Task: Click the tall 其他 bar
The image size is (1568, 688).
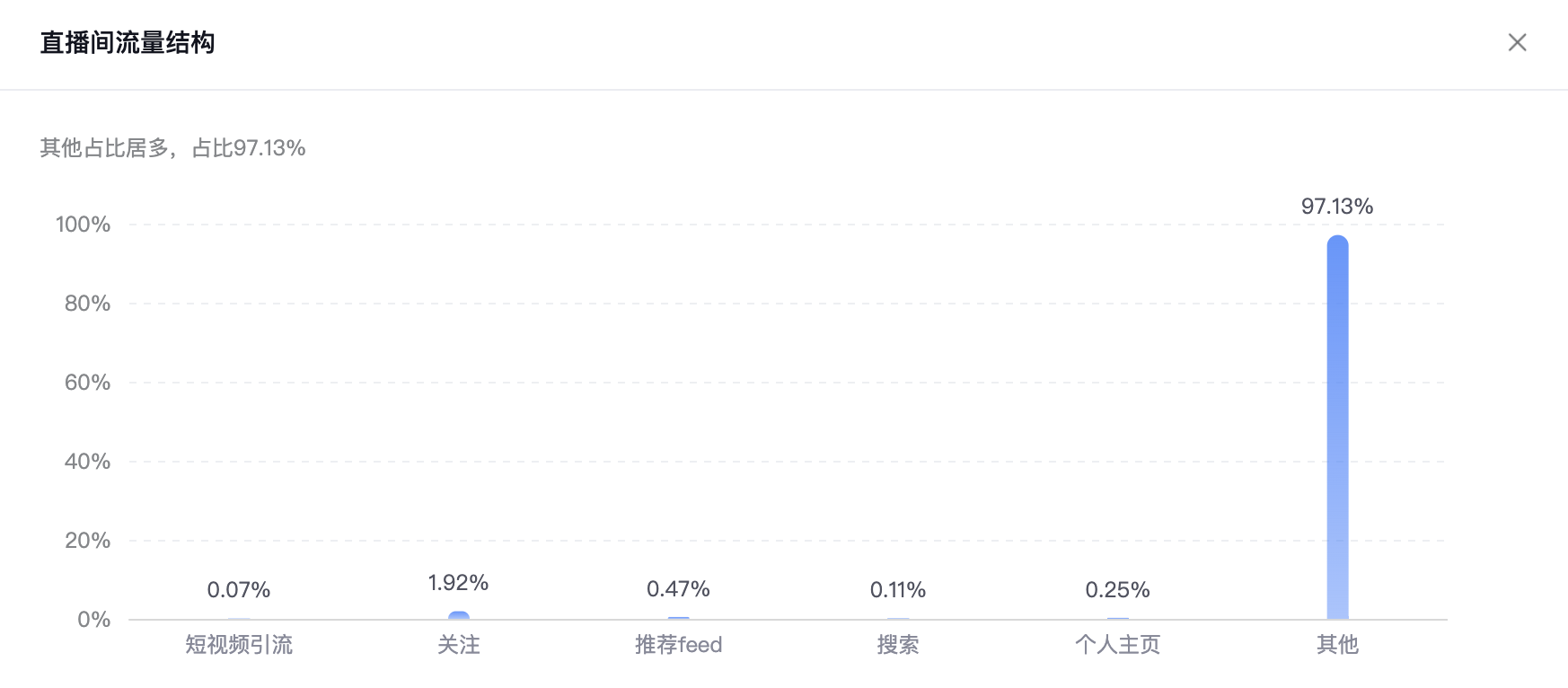Action: pyautogui.click(x=1337, y=428)
